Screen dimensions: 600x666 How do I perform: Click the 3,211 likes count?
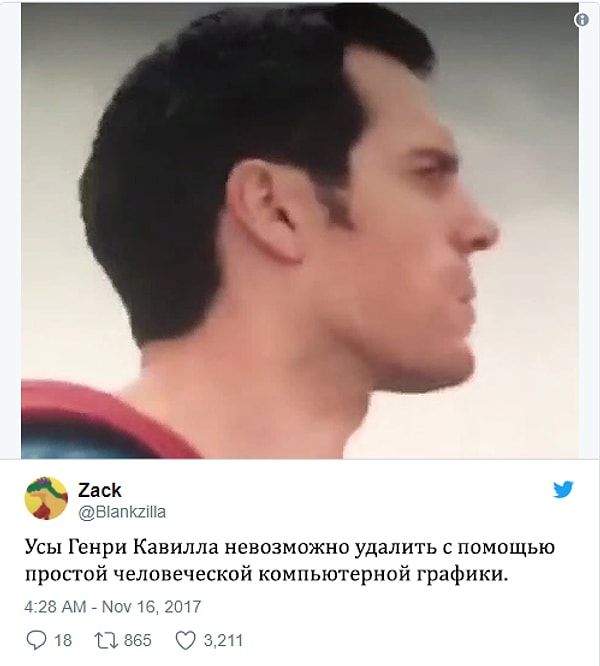[x=223, y=640]
